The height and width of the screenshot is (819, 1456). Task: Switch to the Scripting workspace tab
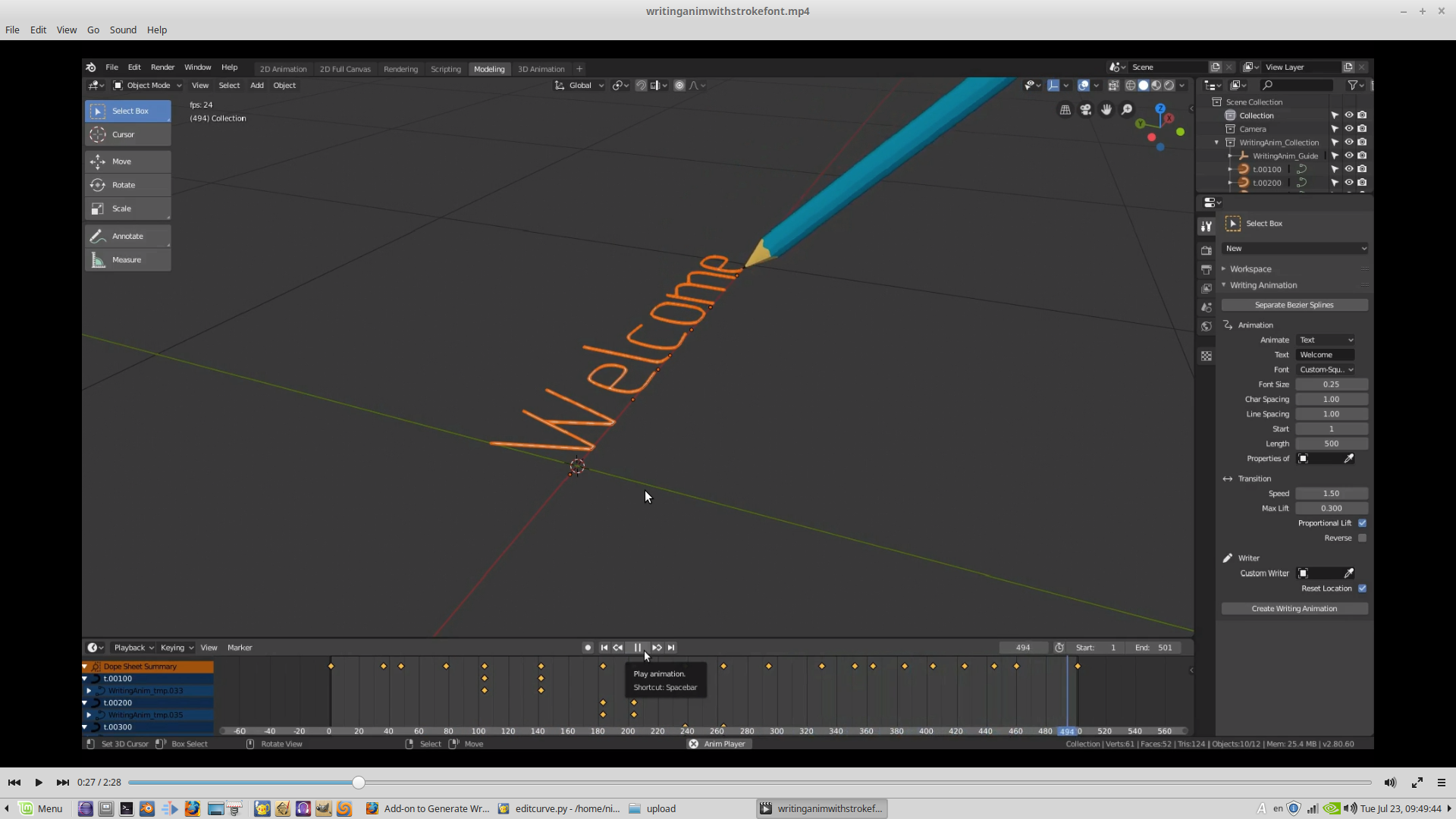coord(446,69)
